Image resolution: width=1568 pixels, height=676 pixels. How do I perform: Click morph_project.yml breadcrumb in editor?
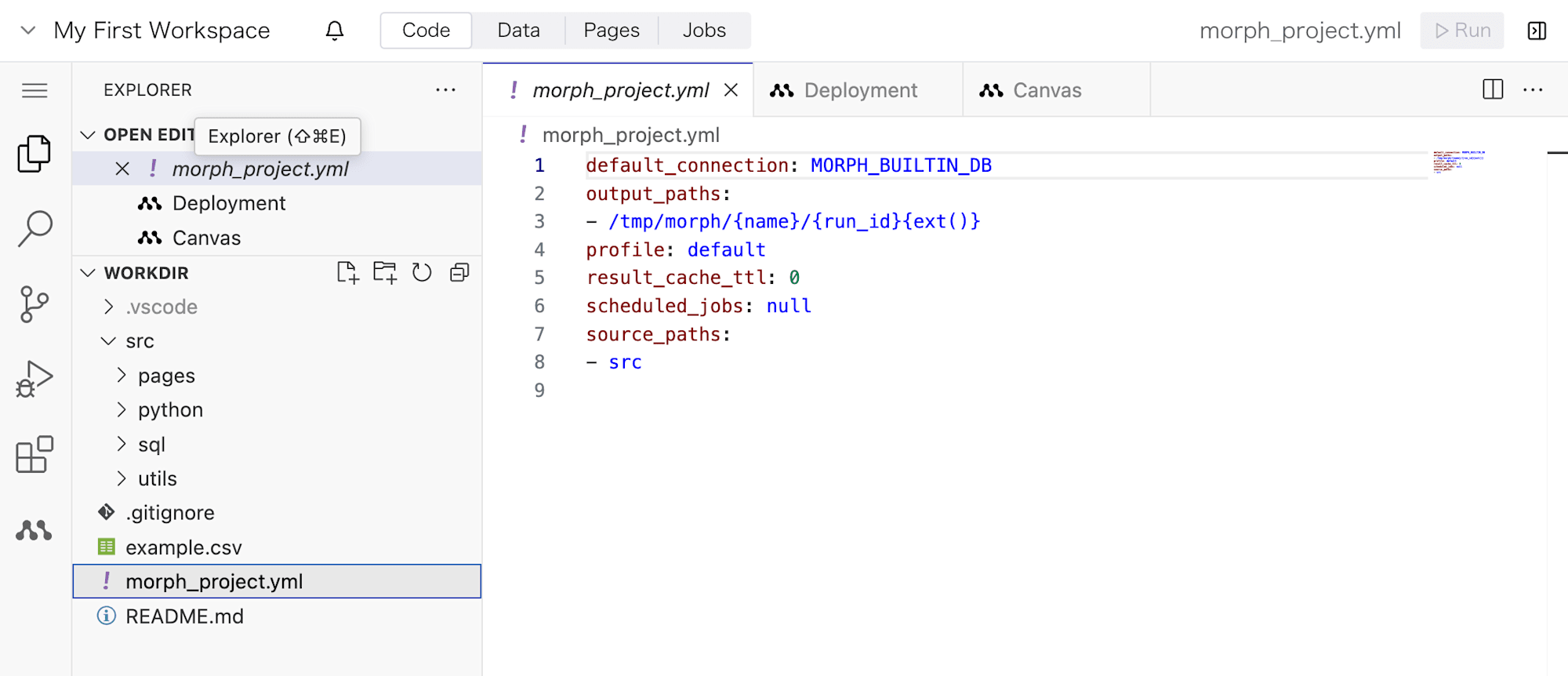tap(630, 135)
